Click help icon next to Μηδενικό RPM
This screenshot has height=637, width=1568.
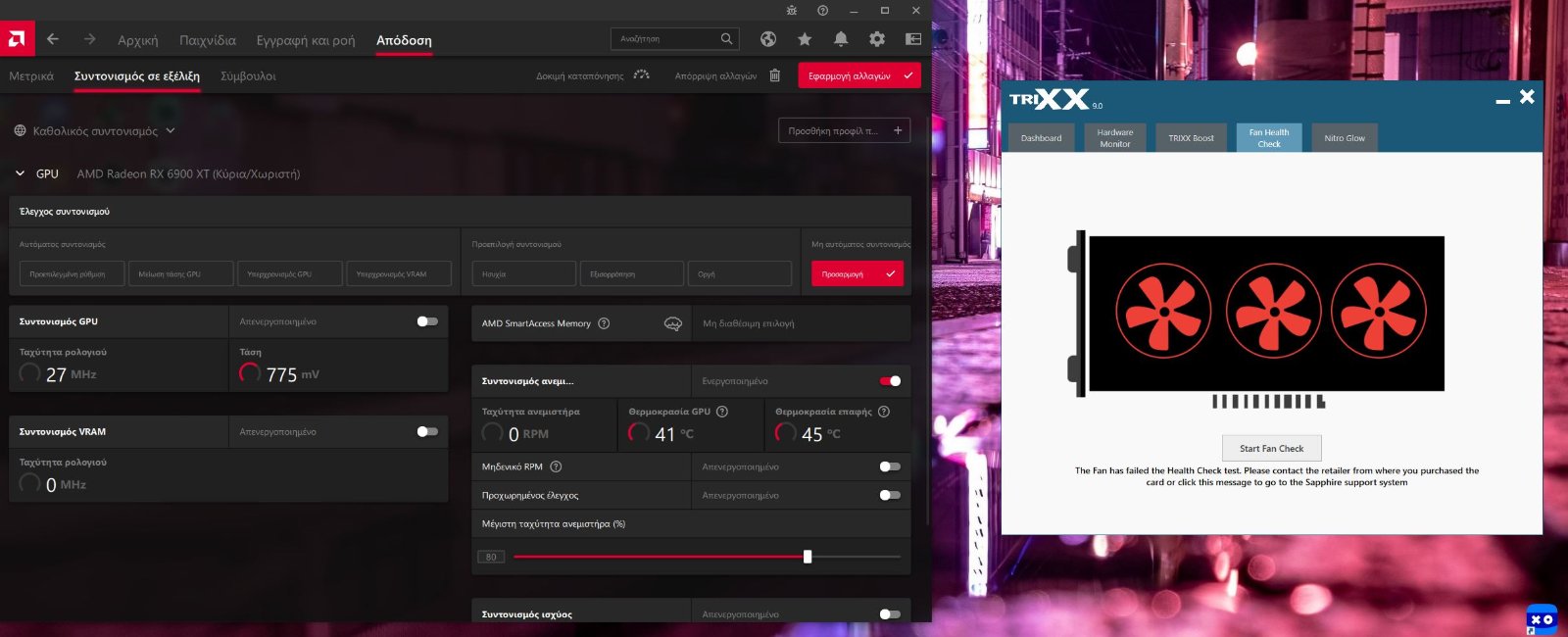point(556,466)
